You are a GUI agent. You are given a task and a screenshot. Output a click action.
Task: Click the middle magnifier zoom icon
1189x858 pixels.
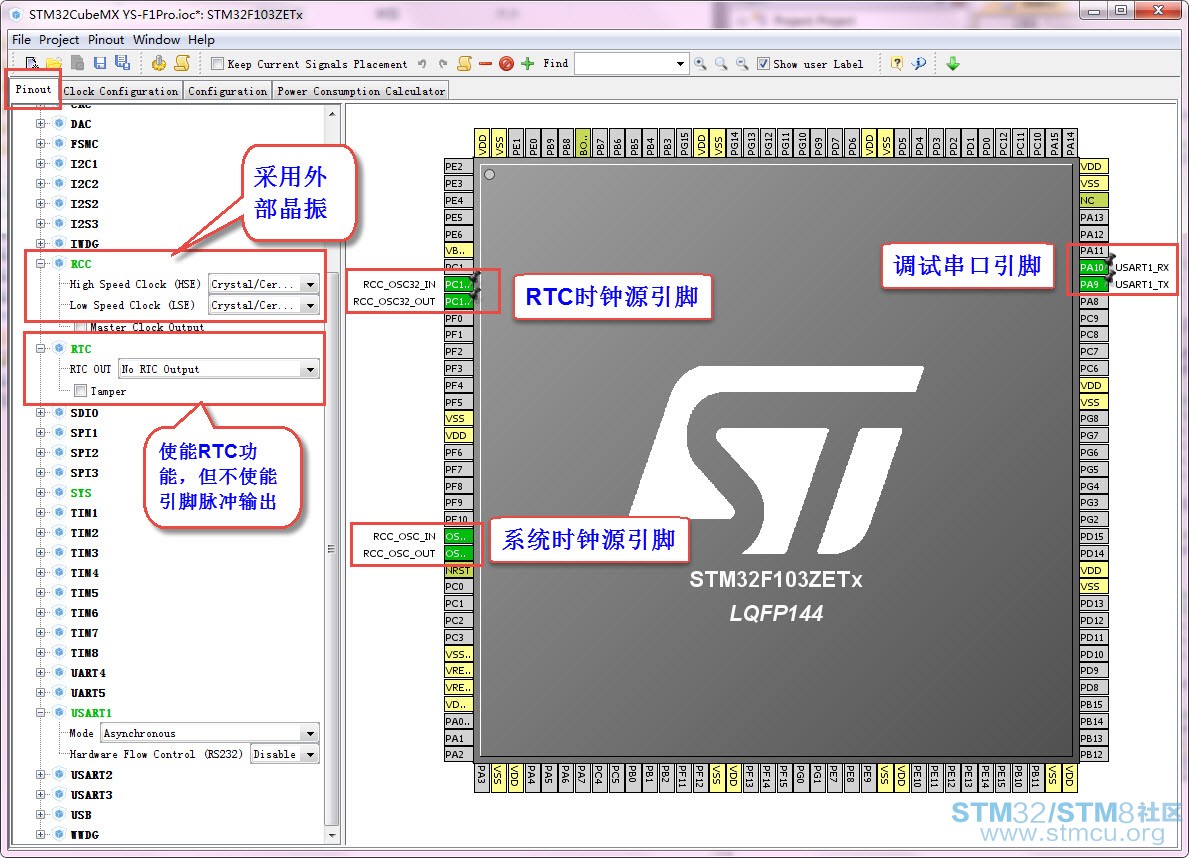click(x=721, y=64)
